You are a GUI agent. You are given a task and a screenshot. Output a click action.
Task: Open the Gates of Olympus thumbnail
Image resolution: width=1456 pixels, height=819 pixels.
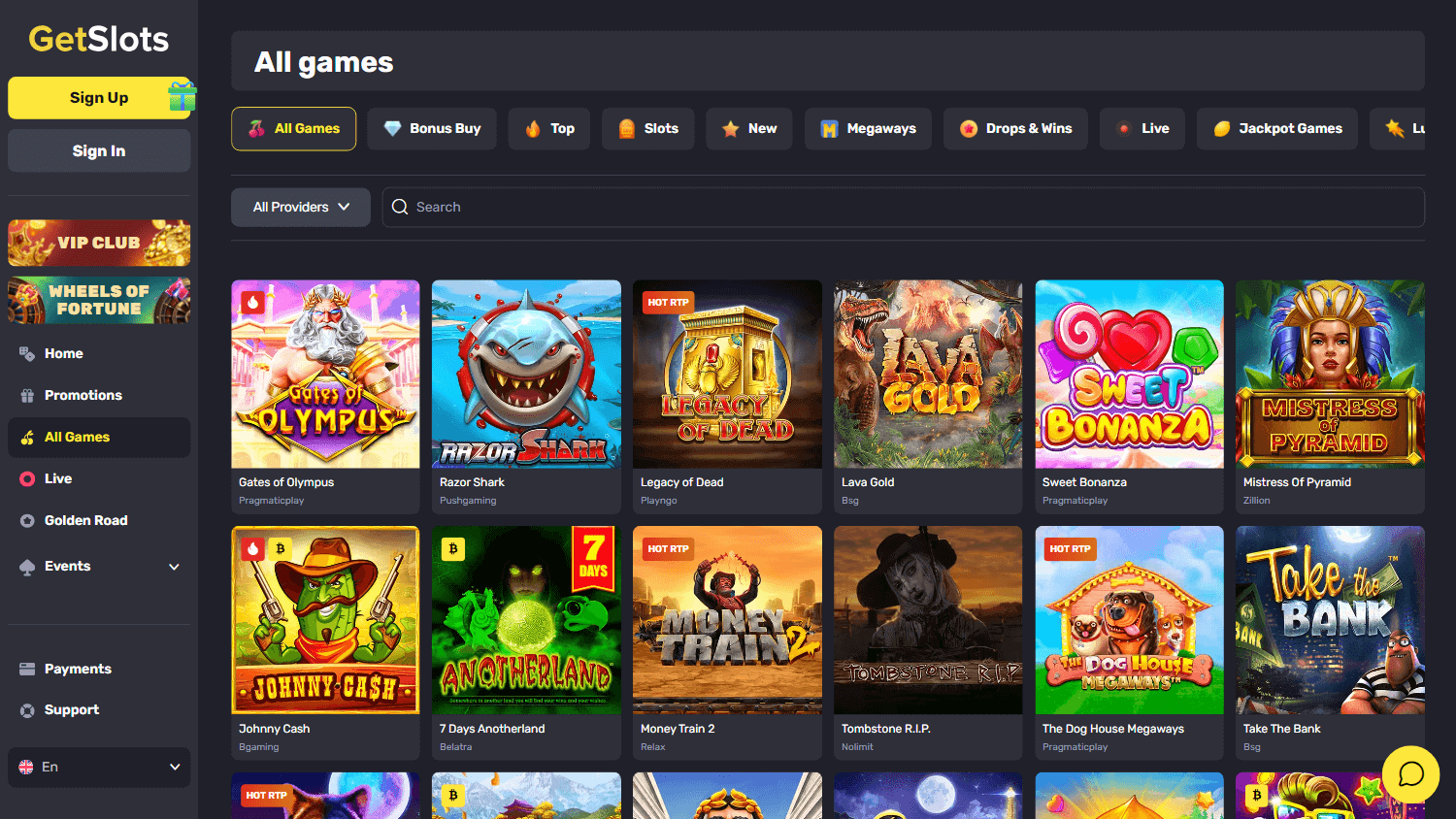click(325, 375)
